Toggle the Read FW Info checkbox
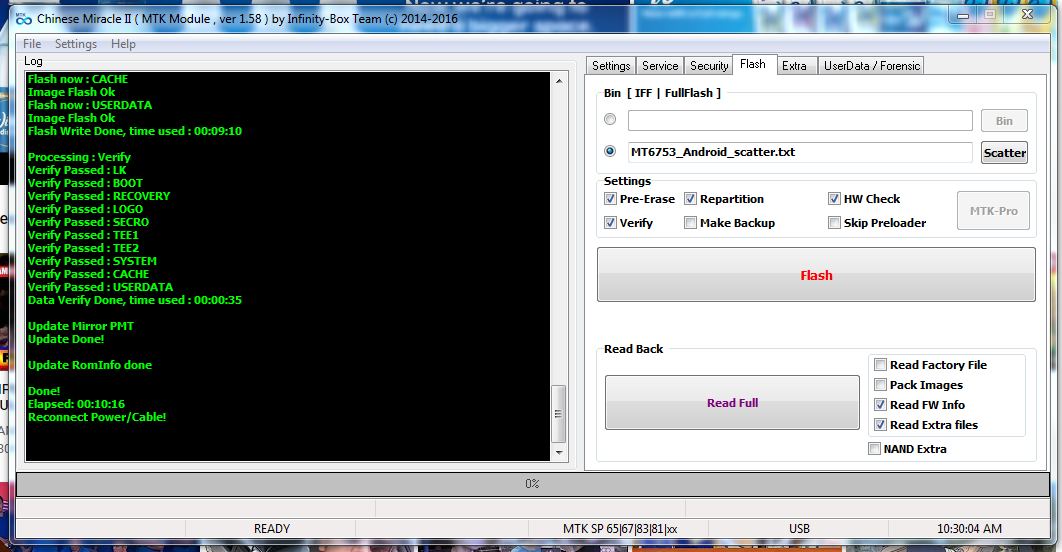The image size is (1062, 552). [x=880, y=405]
